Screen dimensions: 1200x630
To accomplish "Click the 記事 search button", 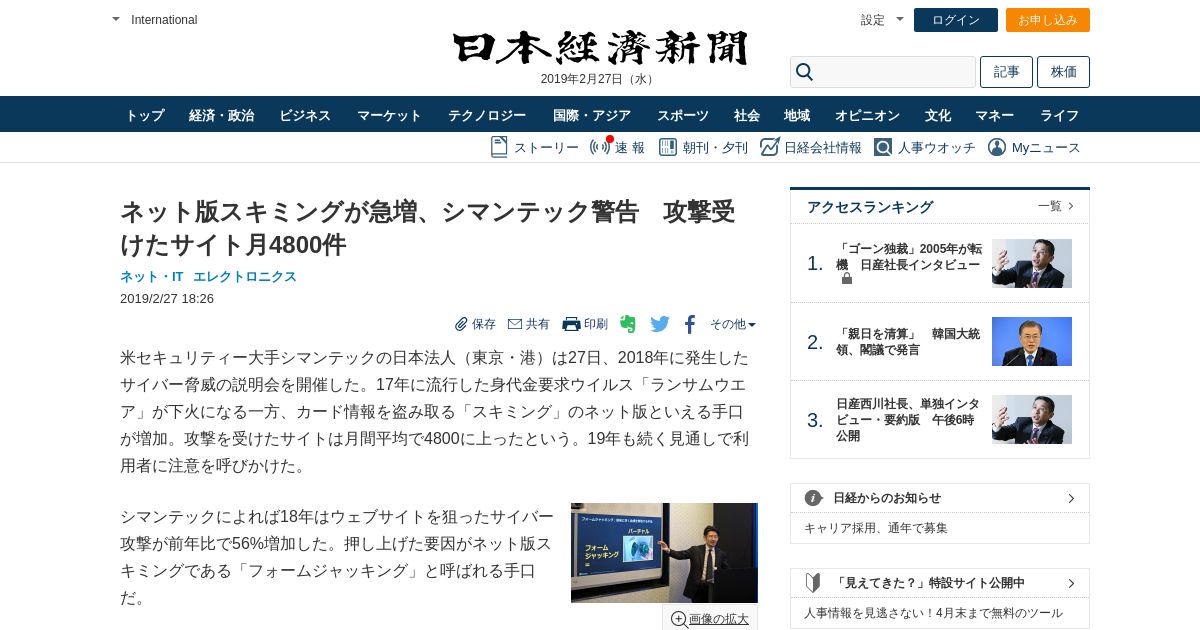I will [x=1006, y=72].
